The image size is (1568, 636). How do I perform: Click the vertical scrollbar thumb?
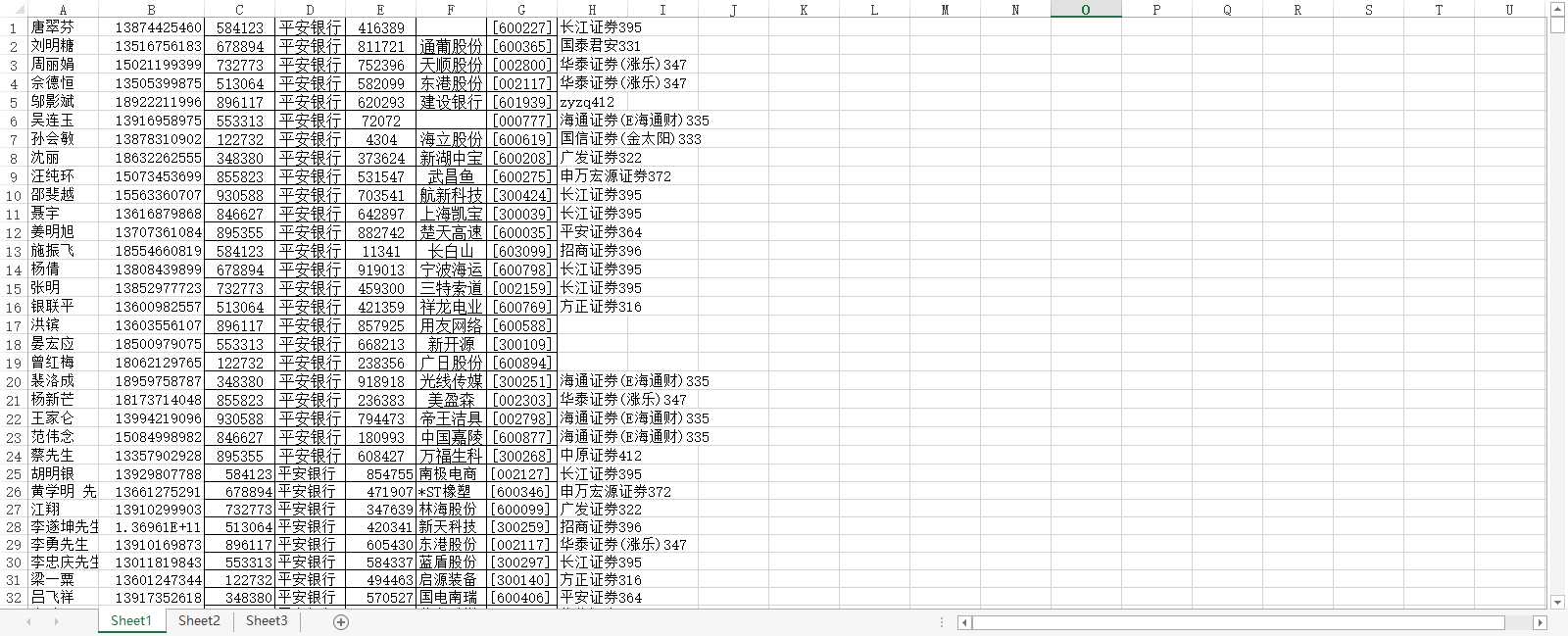[x=1558, y=24]
